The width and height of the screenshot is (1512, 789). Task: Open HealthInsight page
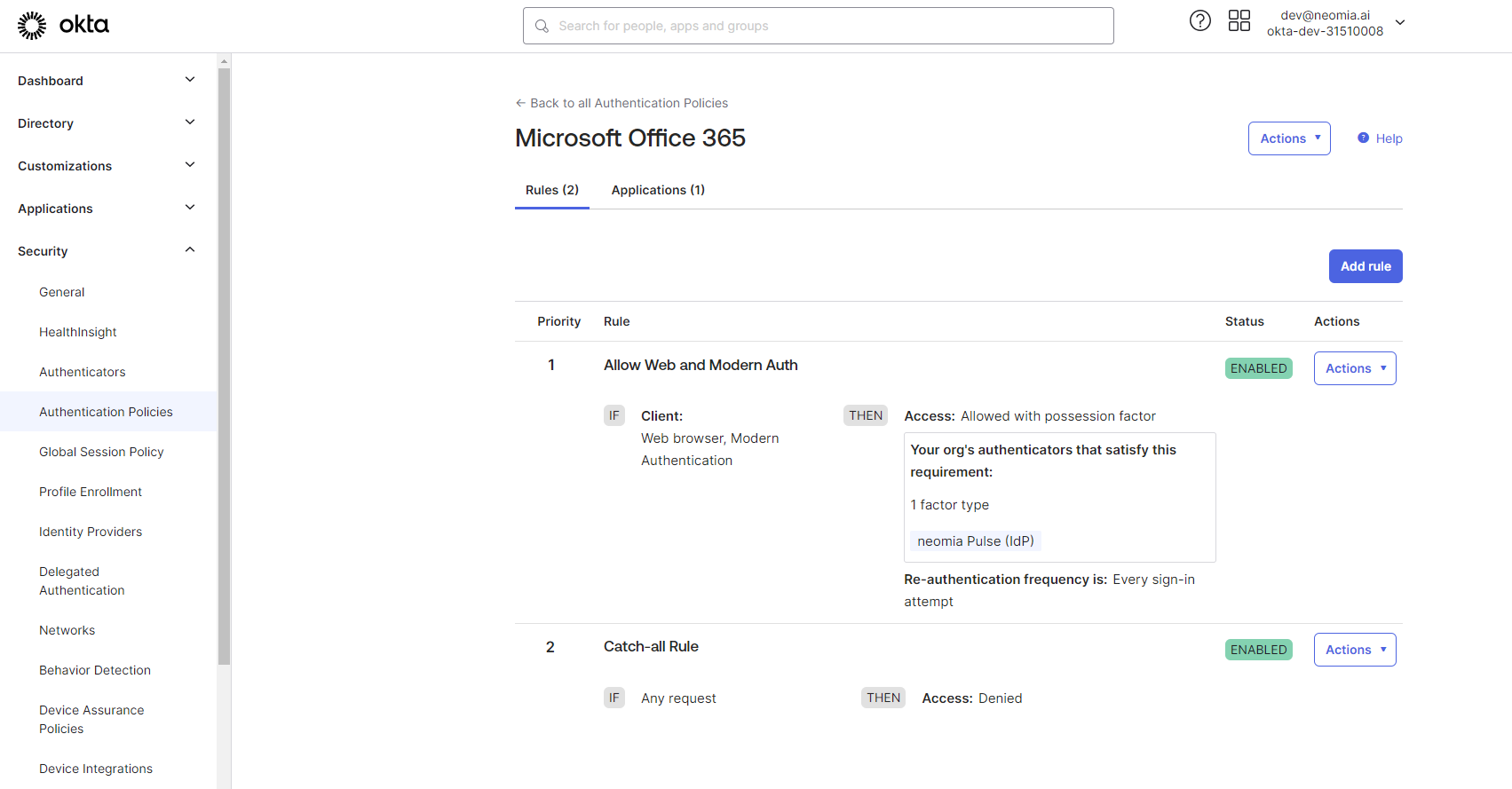[78, 332]
